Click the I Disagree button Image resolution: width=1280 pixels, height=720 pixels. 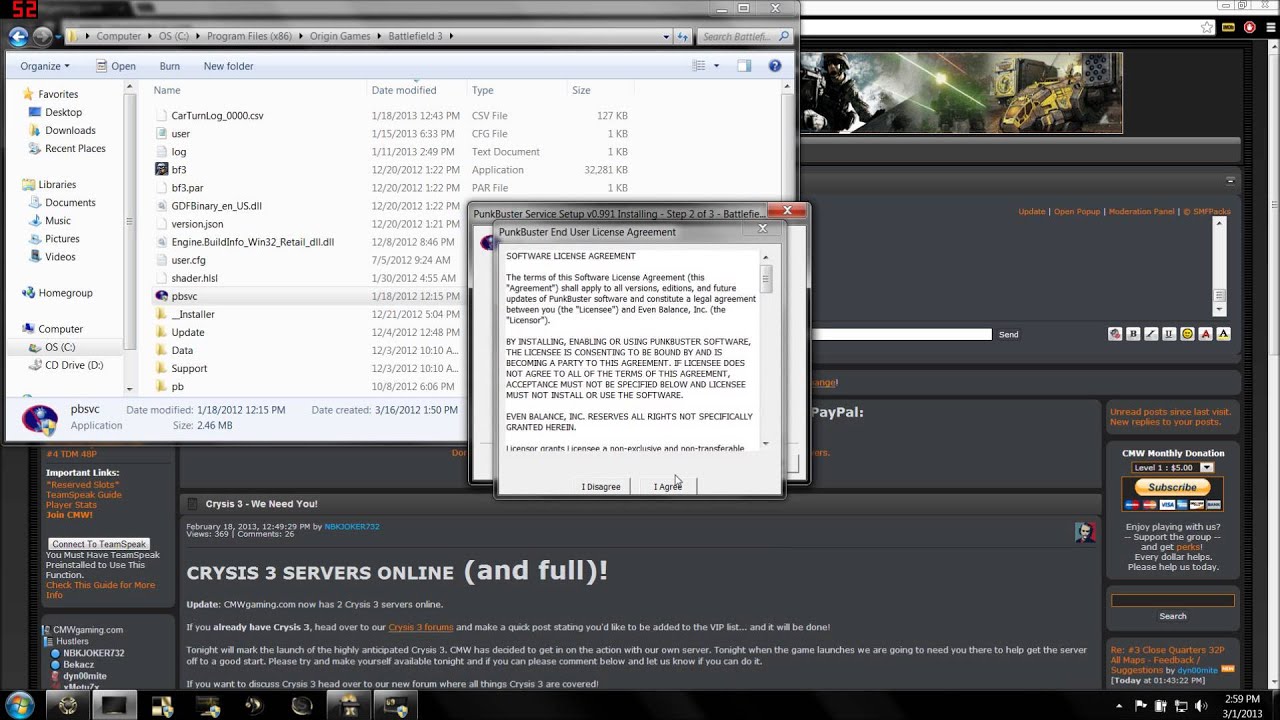(x=601, y=486)
